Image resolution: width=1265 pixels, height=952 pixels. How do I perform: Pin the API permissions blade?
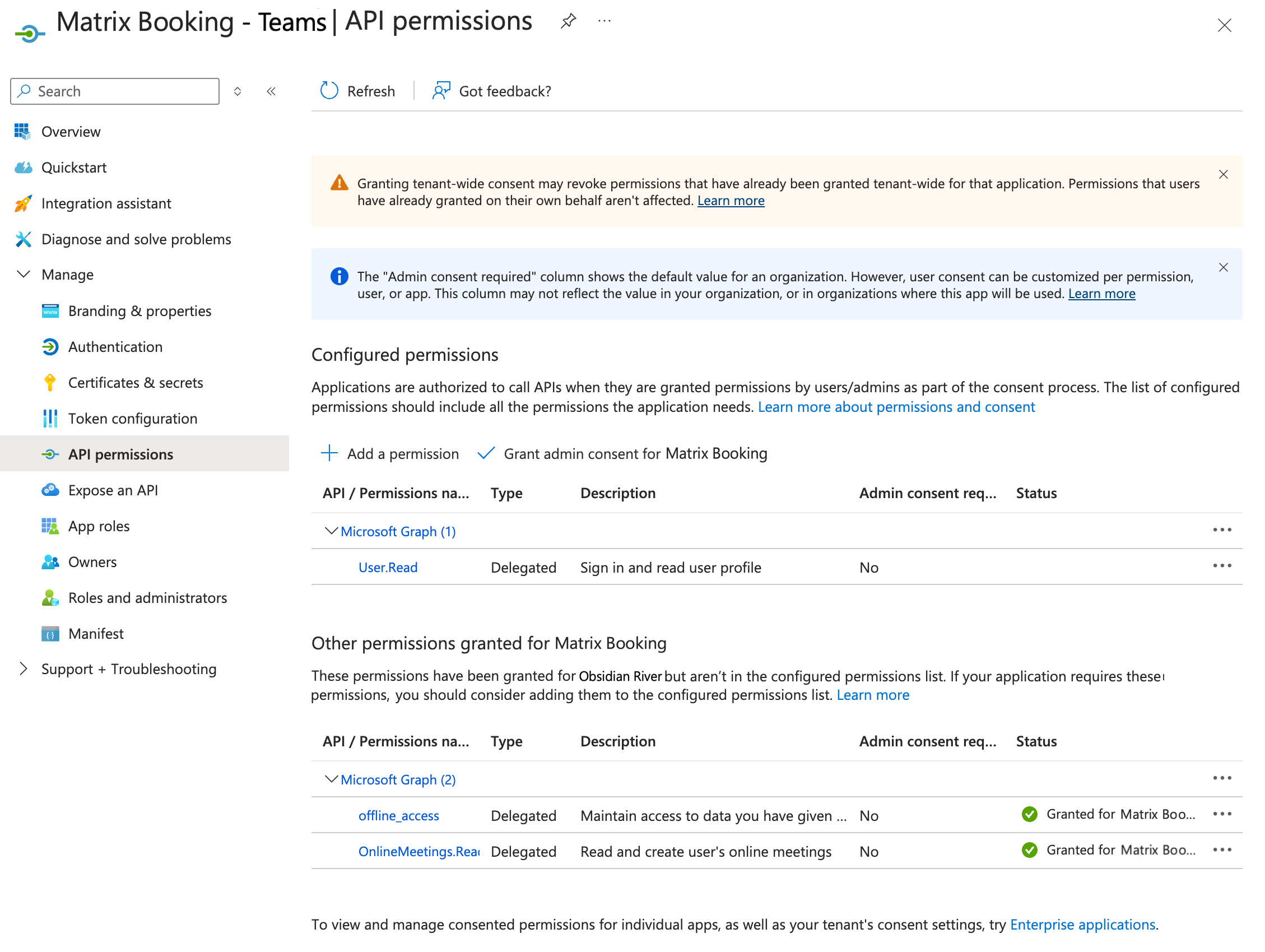568,21
